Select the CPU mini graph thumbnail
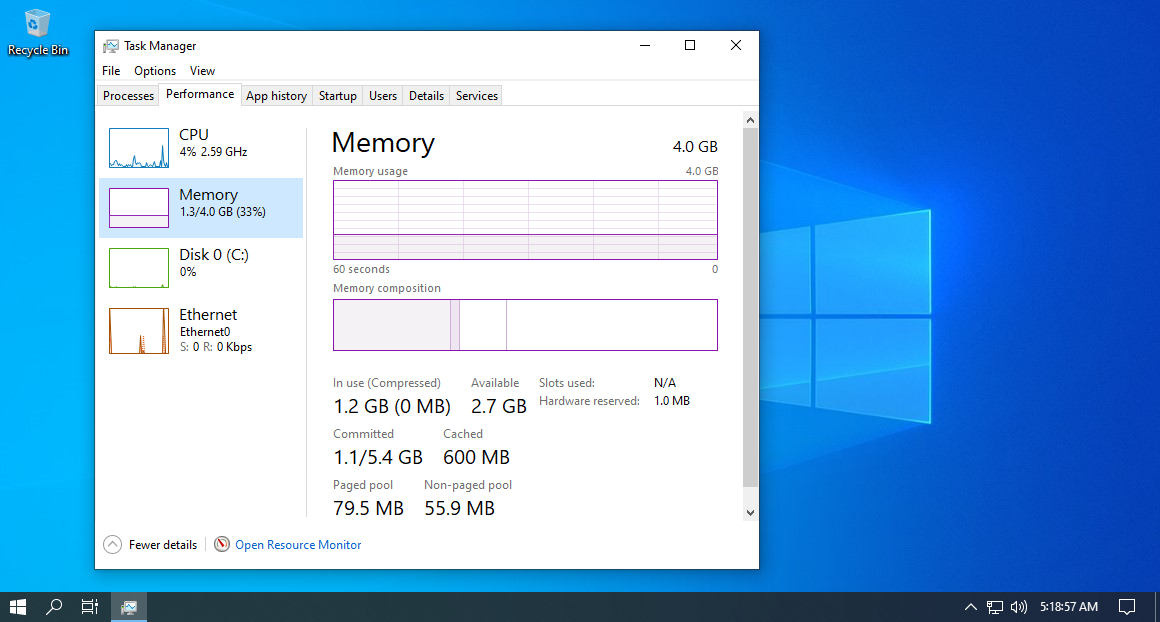Image resolution: width=1160 pixels, height=622 pixels. pyautogui.click(x=139, y=148)
